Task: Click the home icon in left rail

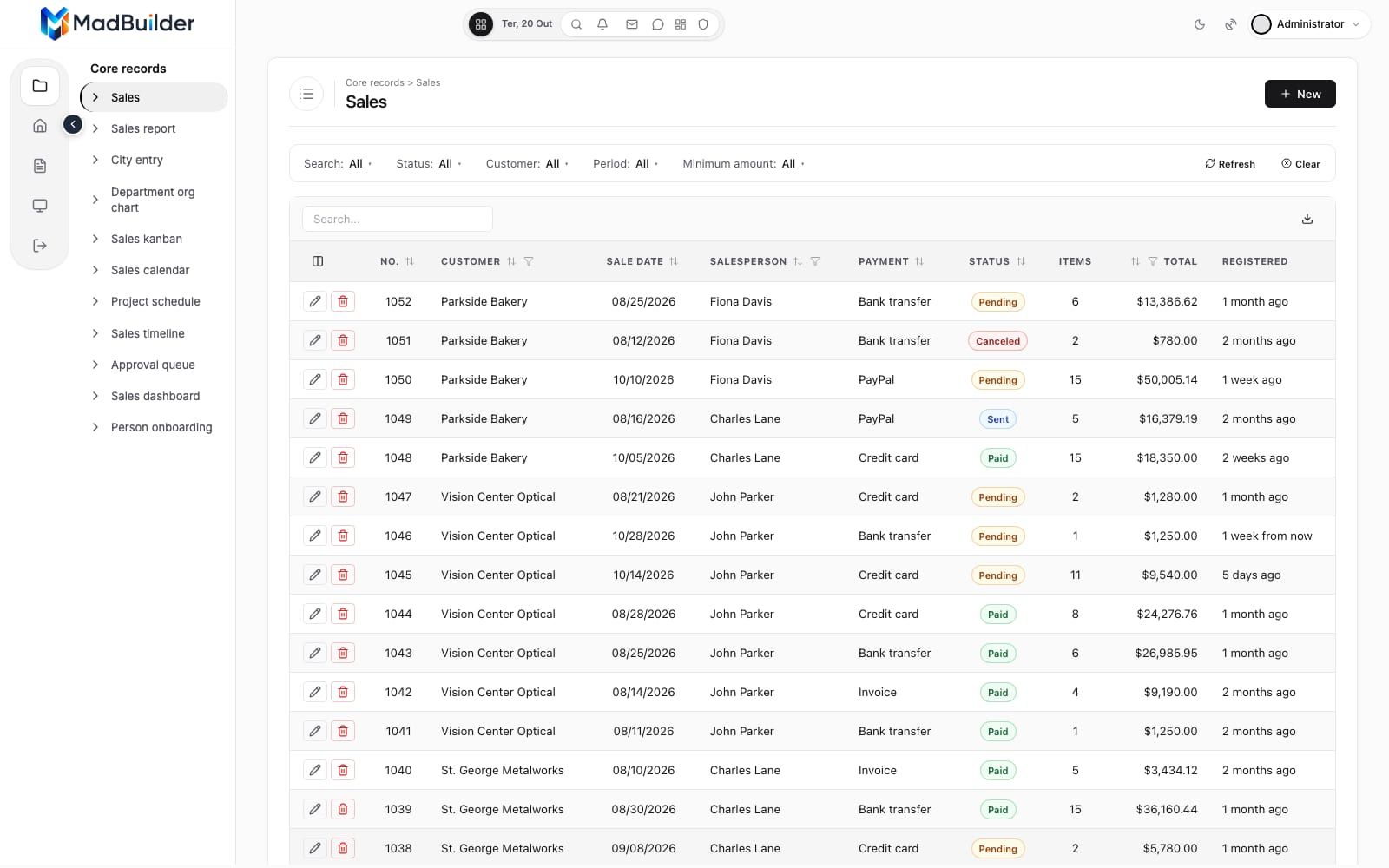Action: (x=40, y=126)
